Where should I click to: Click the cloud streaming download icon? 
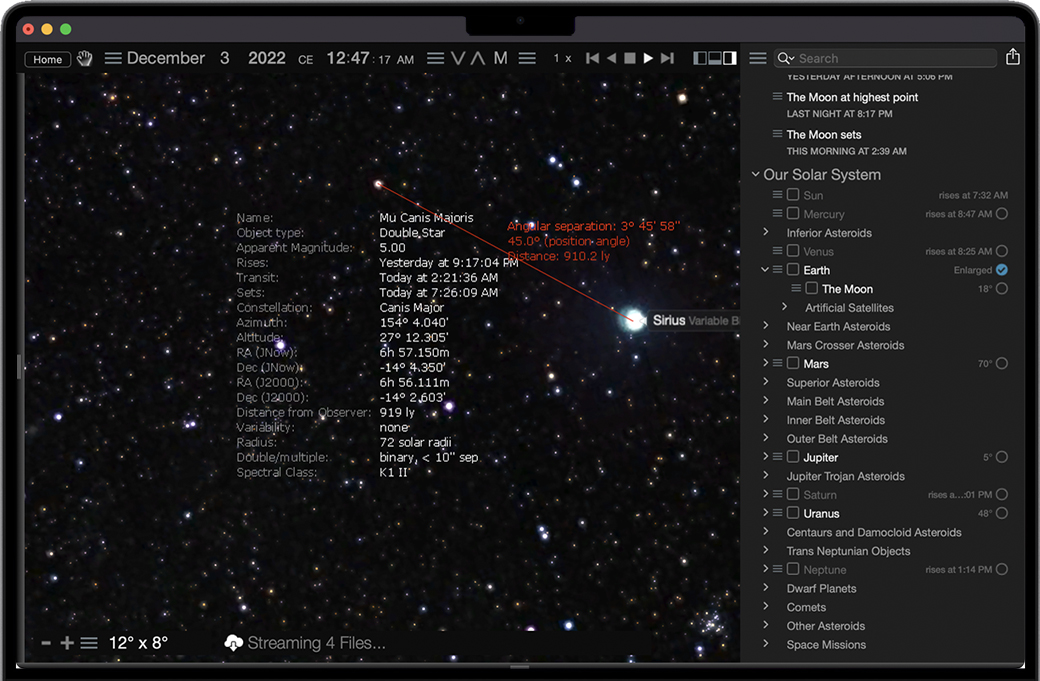coord(234,643)
